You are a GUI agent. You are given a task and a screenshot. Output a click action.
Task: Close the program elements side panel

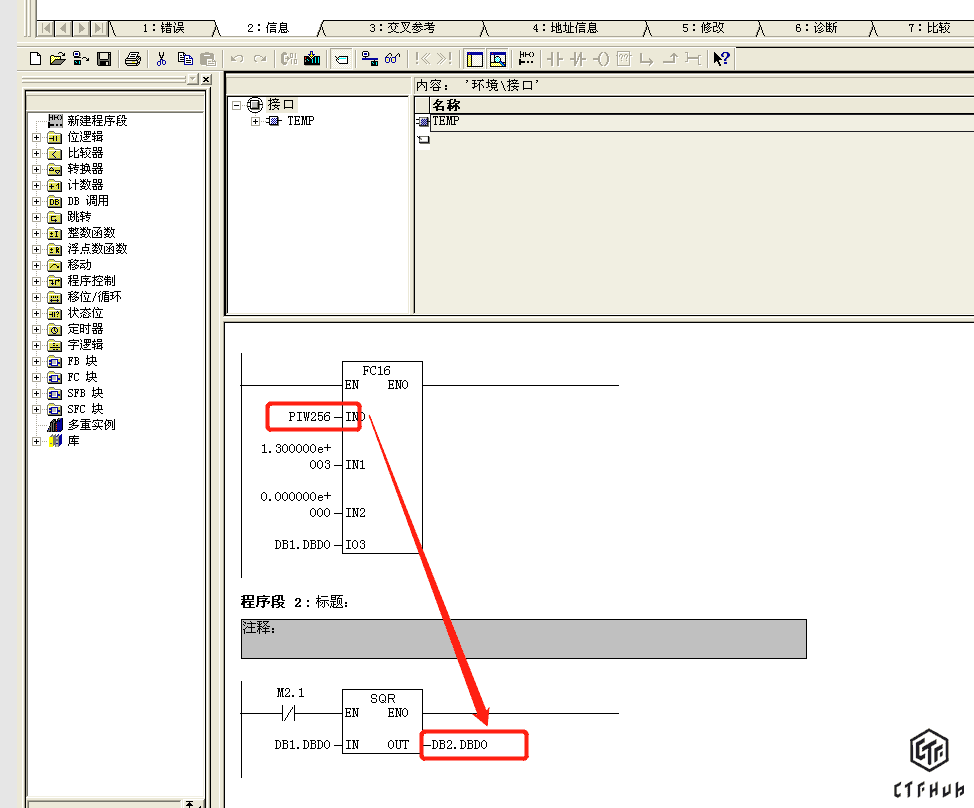click(206, 79)
